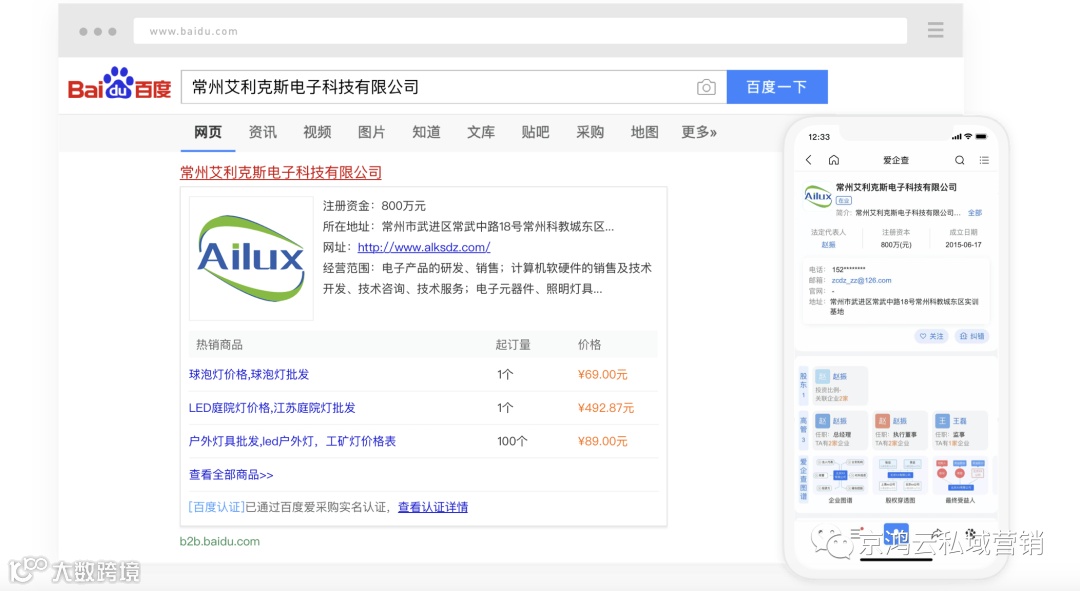Click the ¥492.87元 price
Screen dimensions: 1080x591
point(605,408)
